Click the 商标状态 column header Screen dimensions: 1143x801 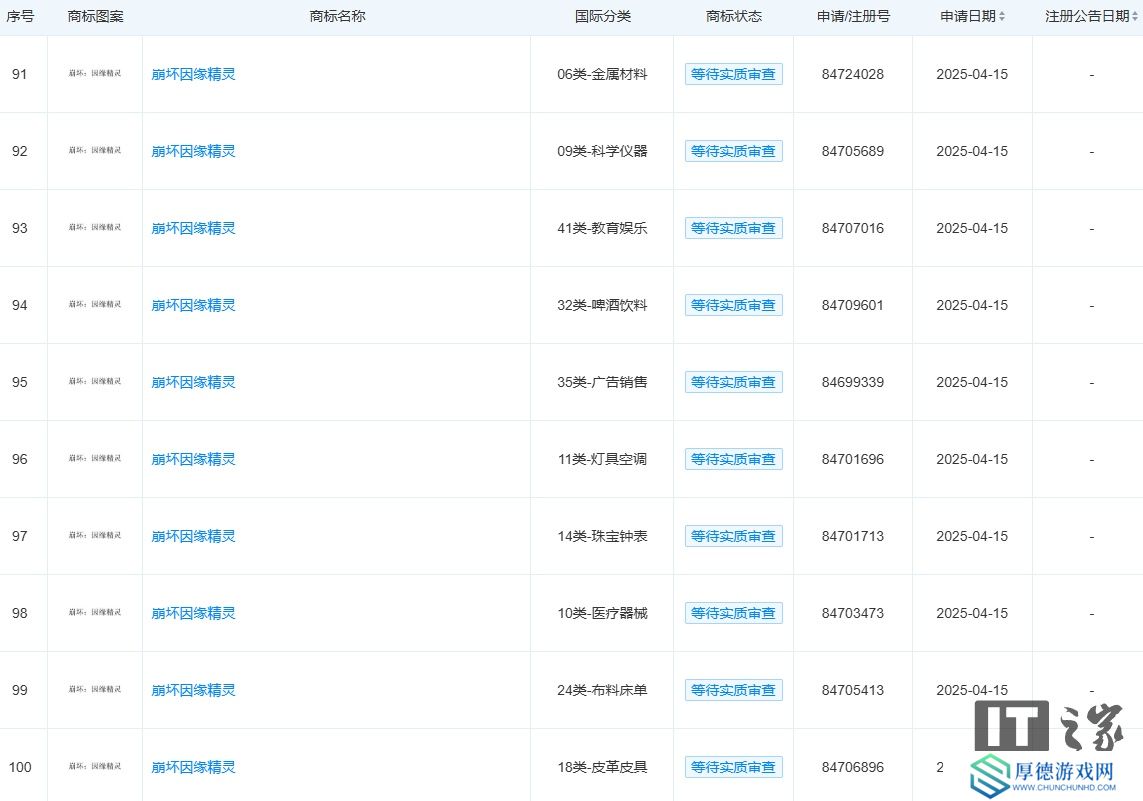[734, 16]
